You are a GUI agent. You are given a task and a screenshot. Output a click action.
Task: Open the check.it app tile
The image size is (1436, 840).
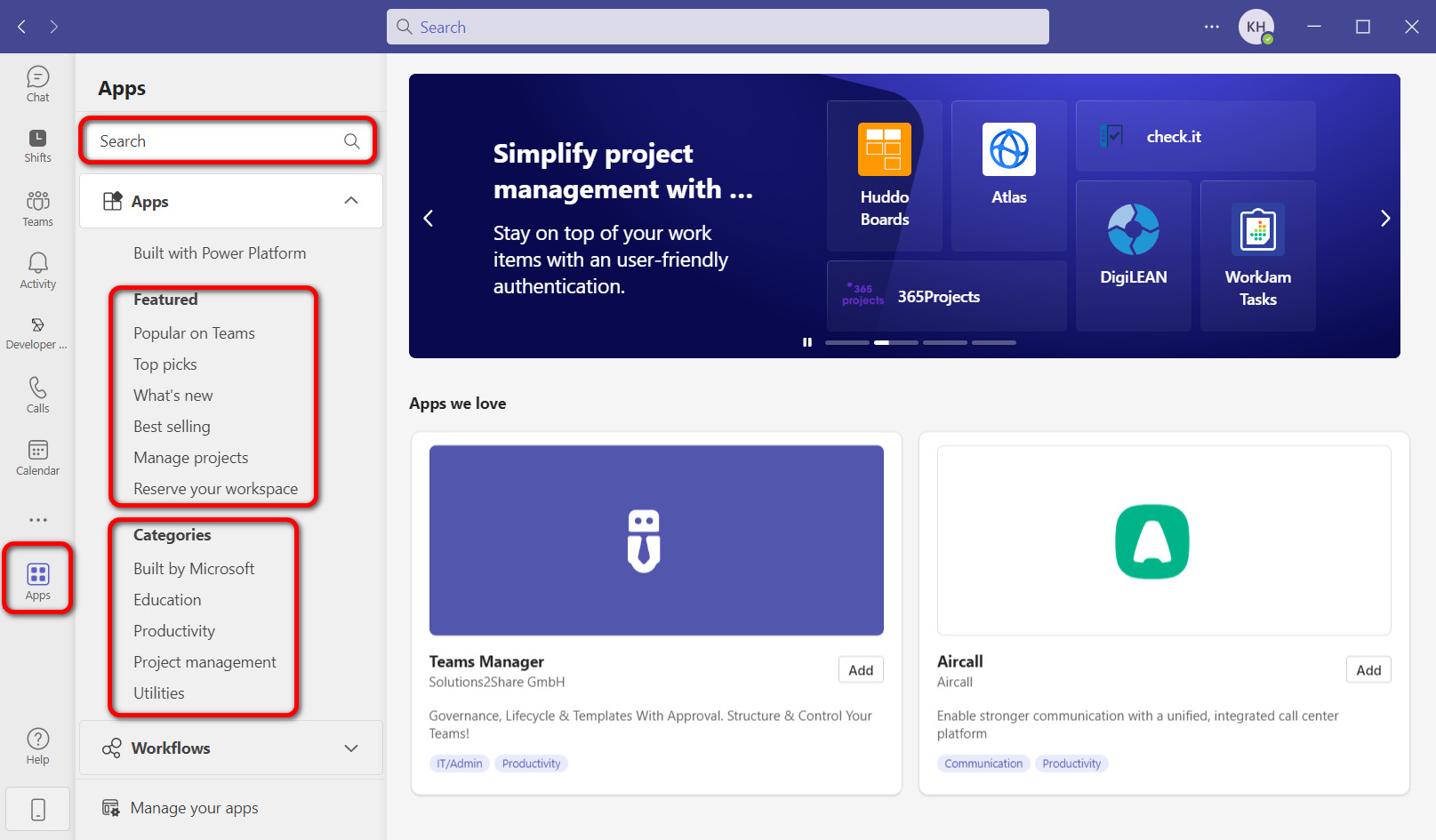click(x=1196, y=136)
